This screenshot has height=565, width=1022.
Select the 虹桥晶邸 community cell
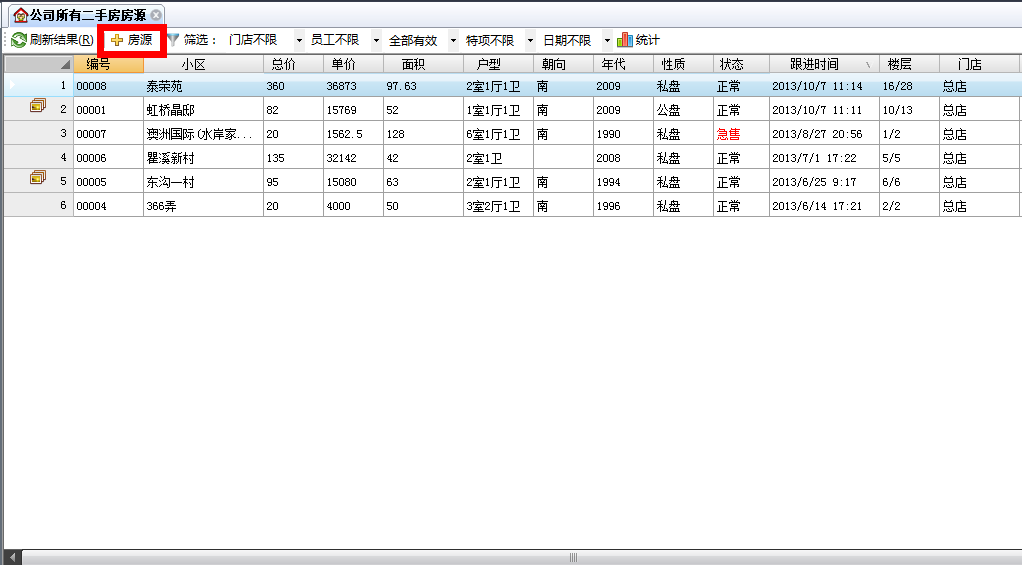click(203, 110)
